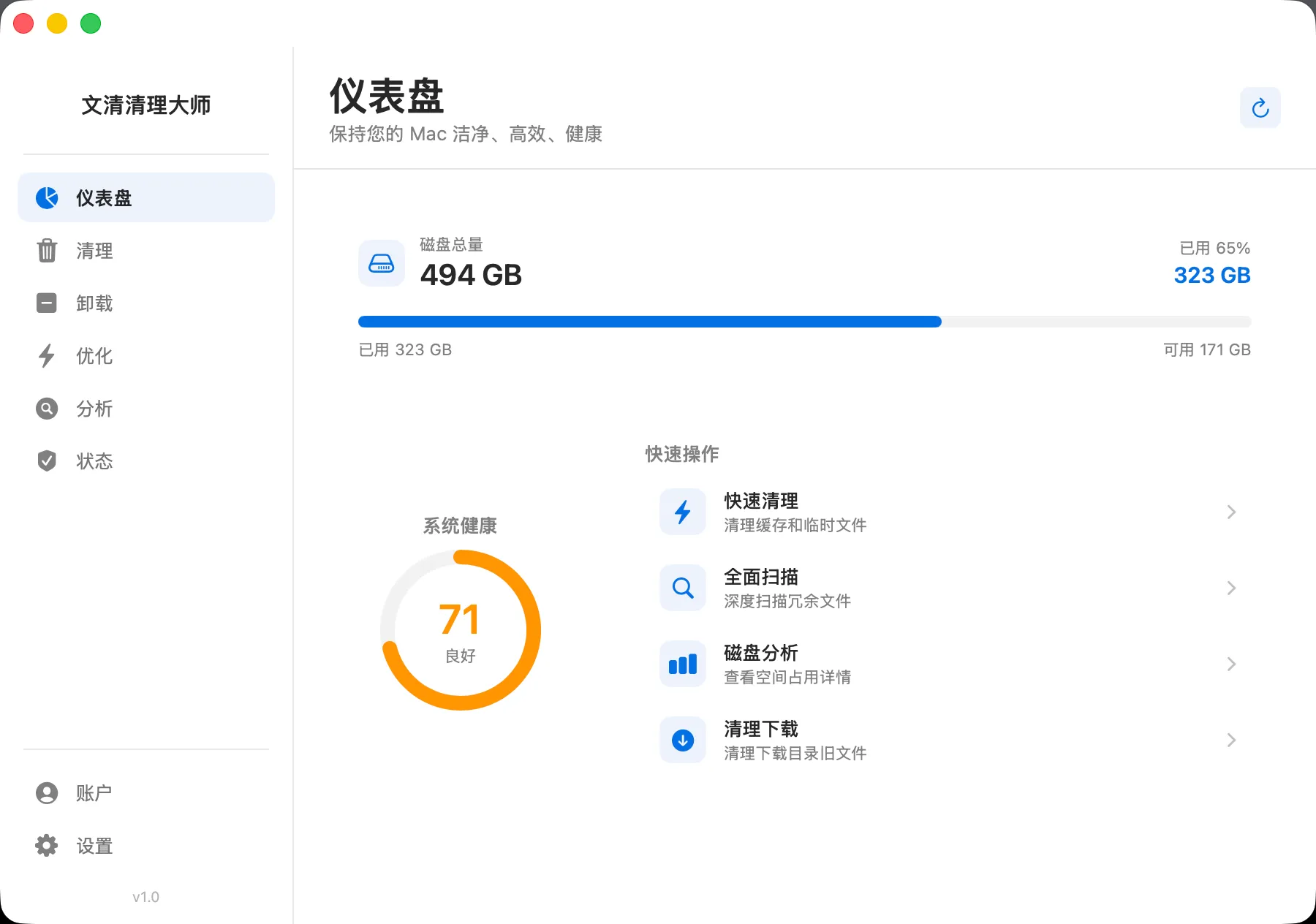The width and height of the screenshot is (1316, 924).
Task: Open the 状态 sidebar item
Action: 146,461
